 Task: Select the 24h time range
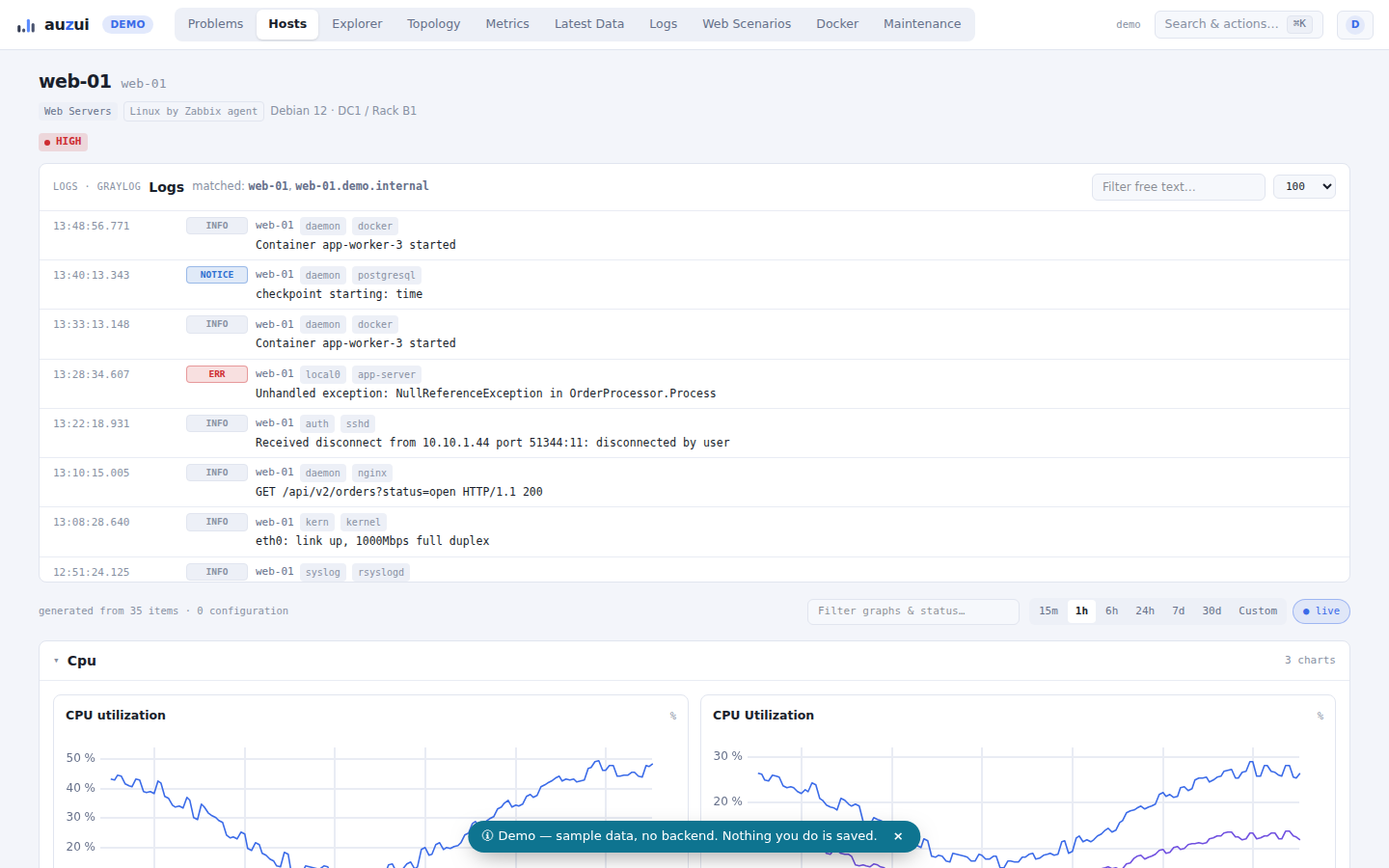tap(1145, 611)
